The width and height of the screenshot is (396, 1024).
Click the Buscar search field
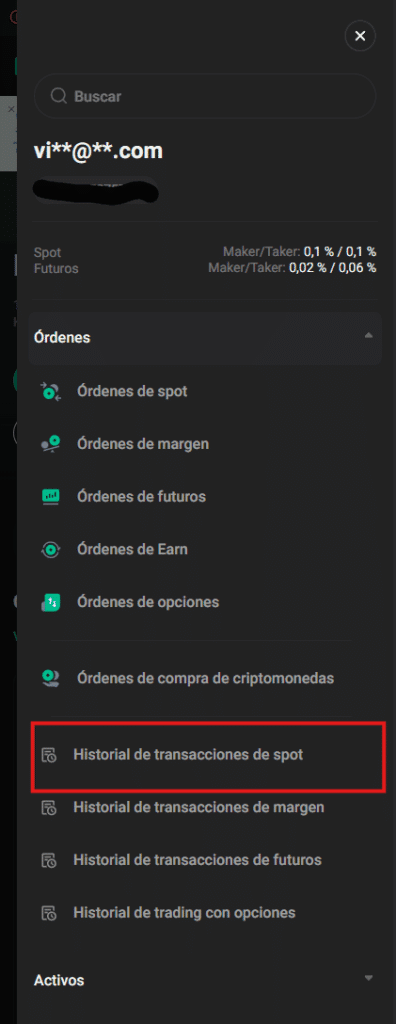pyautogui.click(x=205, y=96)
